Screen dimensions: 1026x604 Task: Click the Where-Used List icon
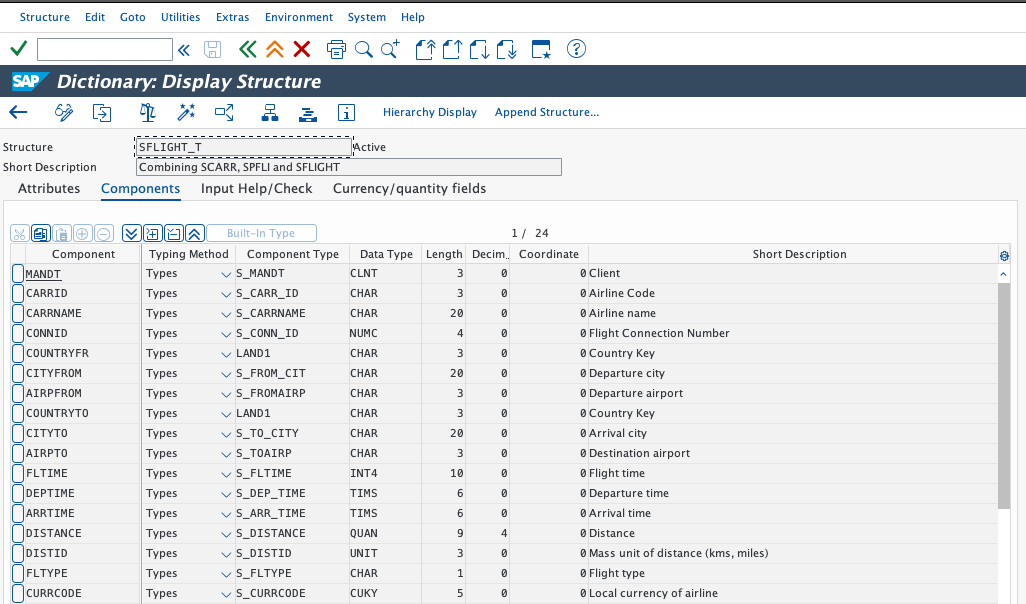pos(224,113)
